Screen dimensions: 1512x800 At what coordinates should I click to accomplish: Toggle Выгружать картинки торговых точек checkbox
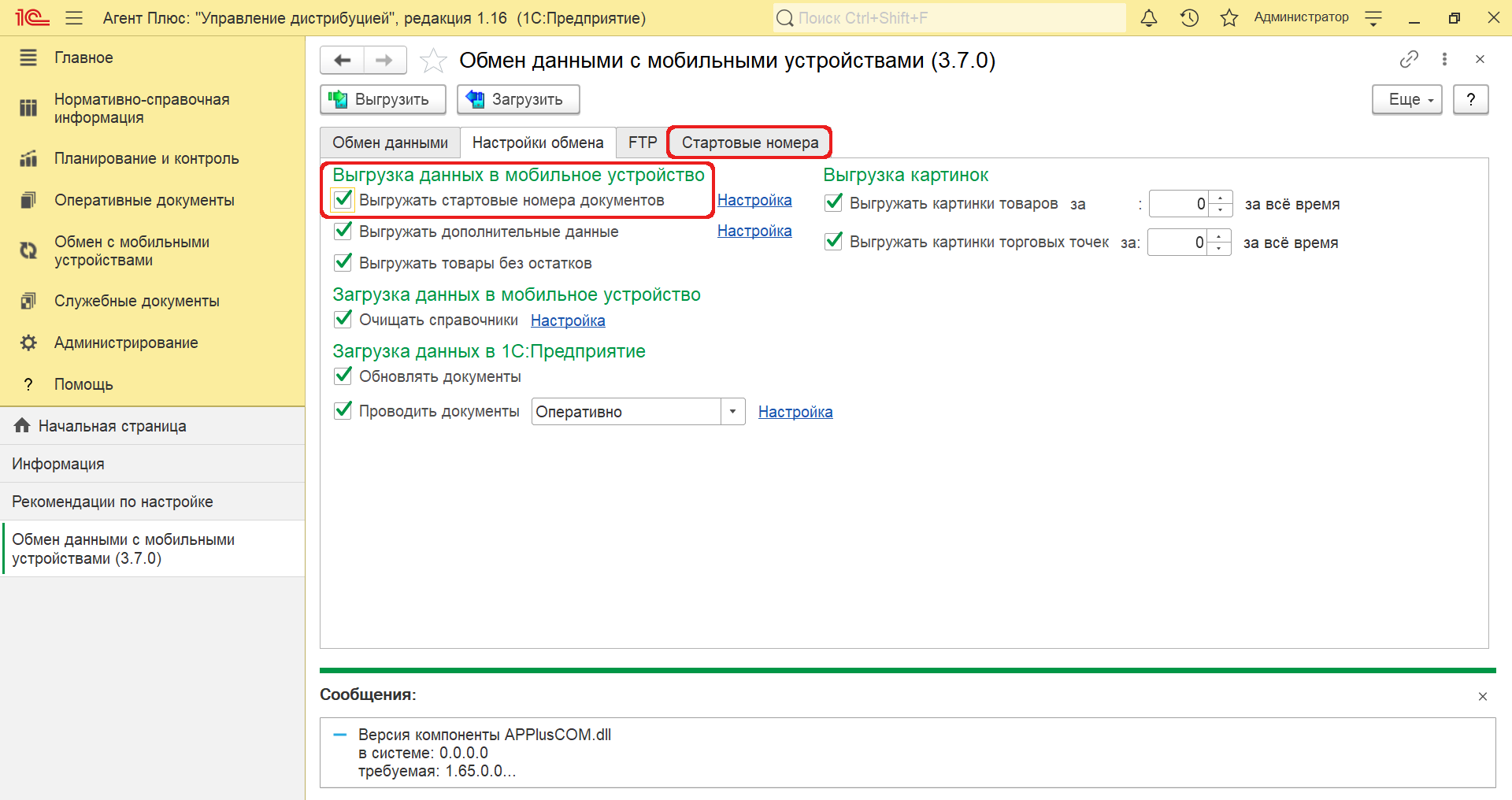click(833, 242)
